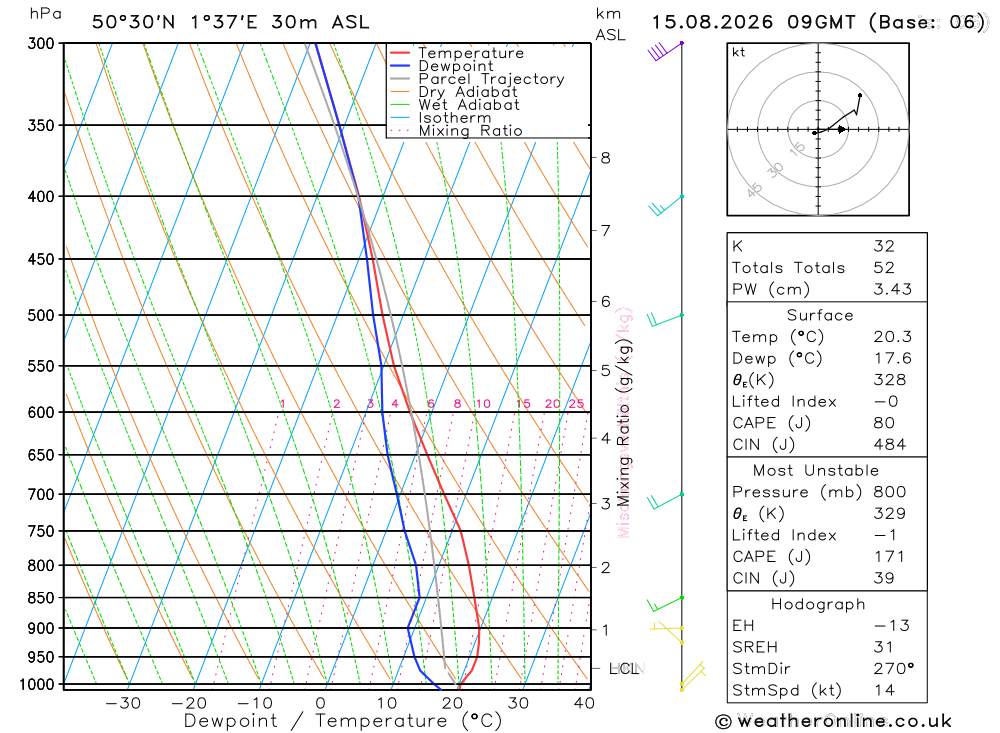Viewport: 1000px width, 733px height.
Task: Click the 40 temperature axis label
Action: point(584,703)
